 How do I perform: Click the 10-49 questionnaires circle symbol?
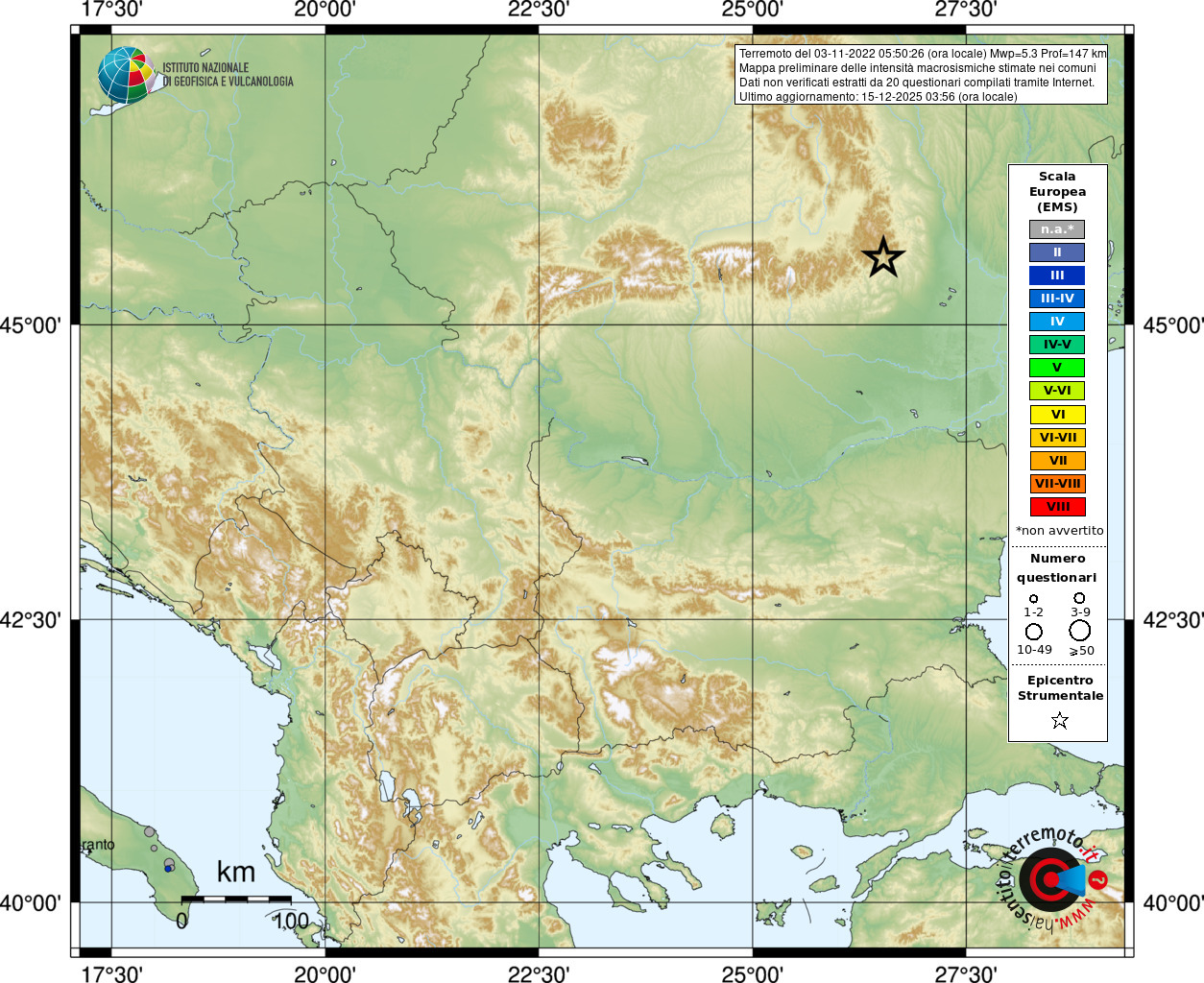1034,632
